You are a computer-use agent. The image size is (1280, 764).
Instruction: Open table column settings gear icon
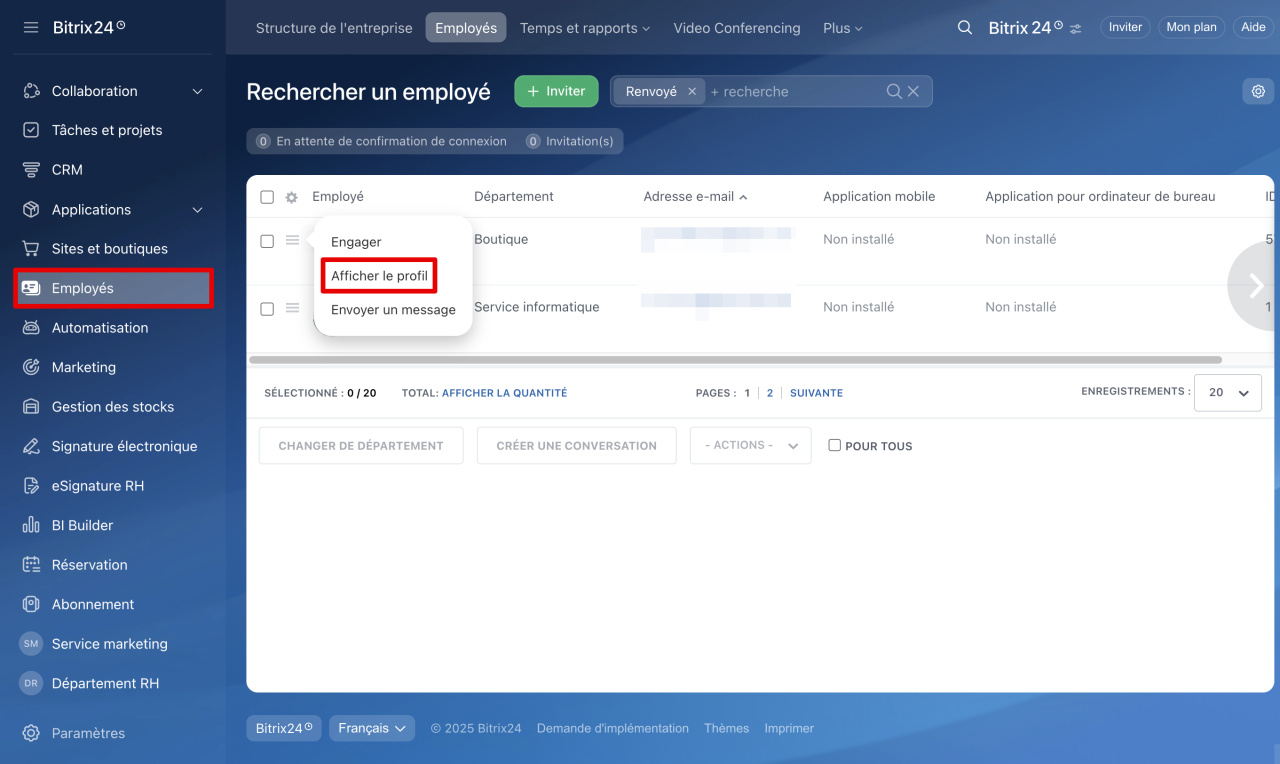click(291, 197)
